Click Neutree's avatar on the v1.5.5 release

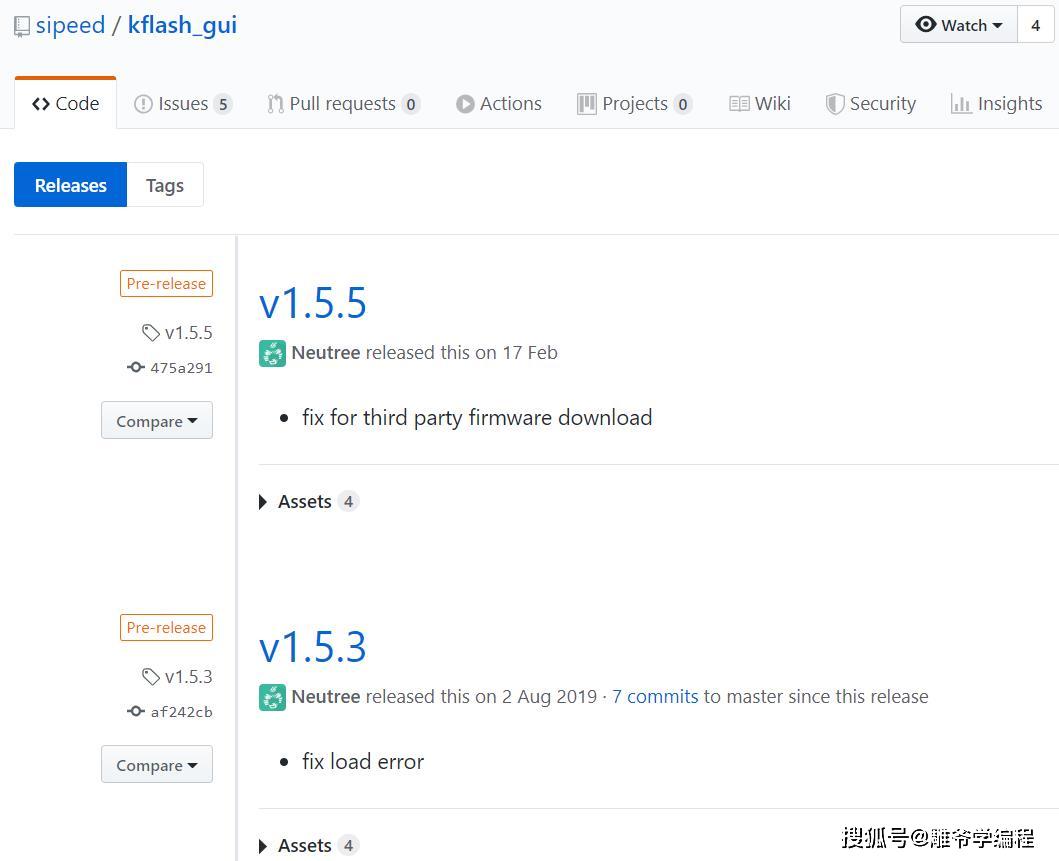[272, 353]
